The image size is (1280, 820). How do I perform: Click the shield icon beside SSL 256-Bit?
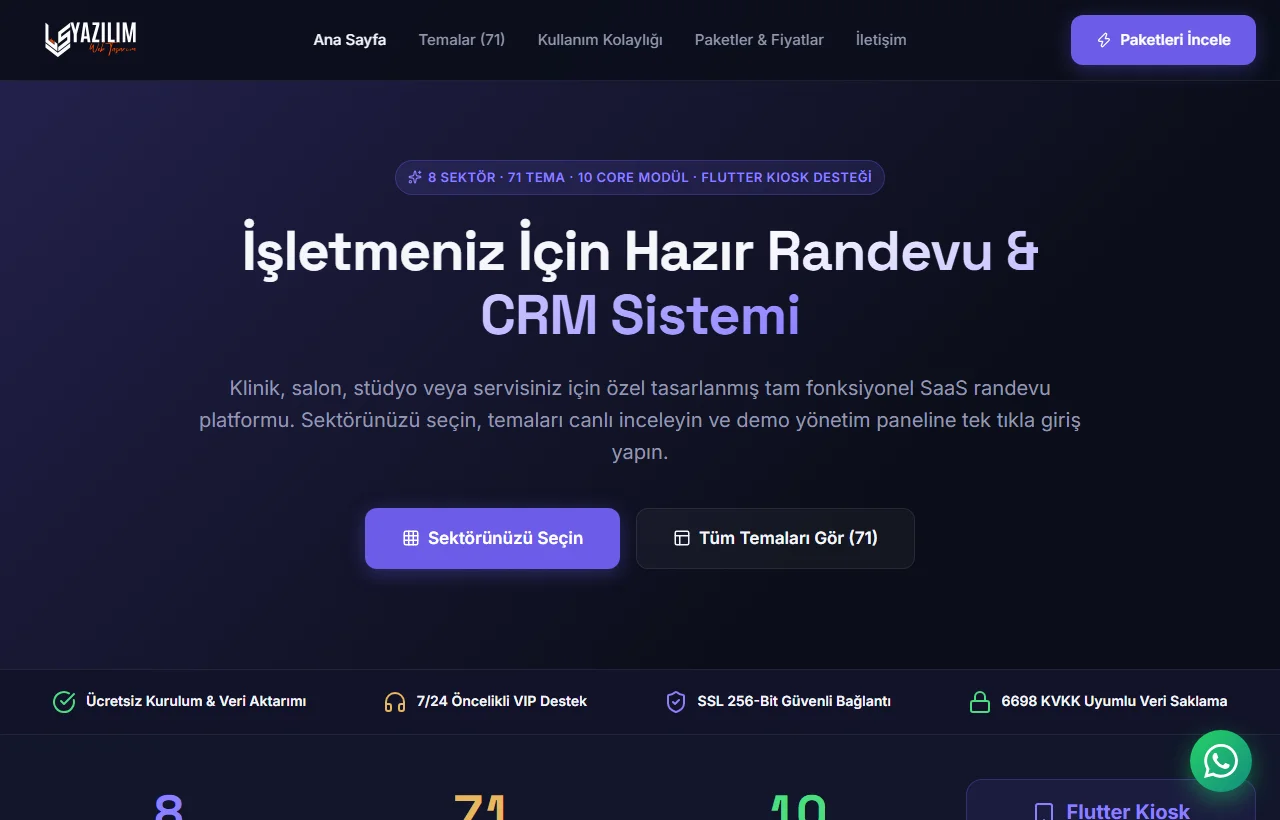(x=676, y=702)
